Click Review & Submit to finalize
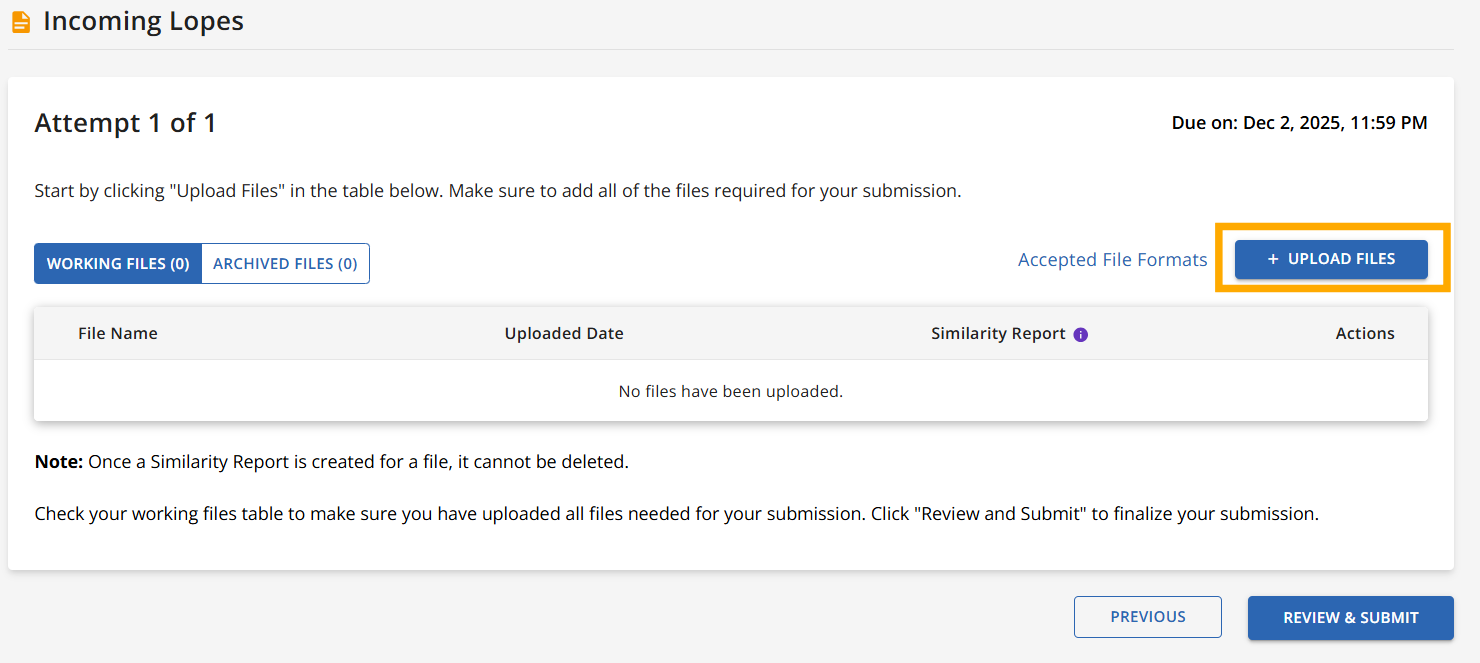 pyautogui.click(x=1350, y=618)
